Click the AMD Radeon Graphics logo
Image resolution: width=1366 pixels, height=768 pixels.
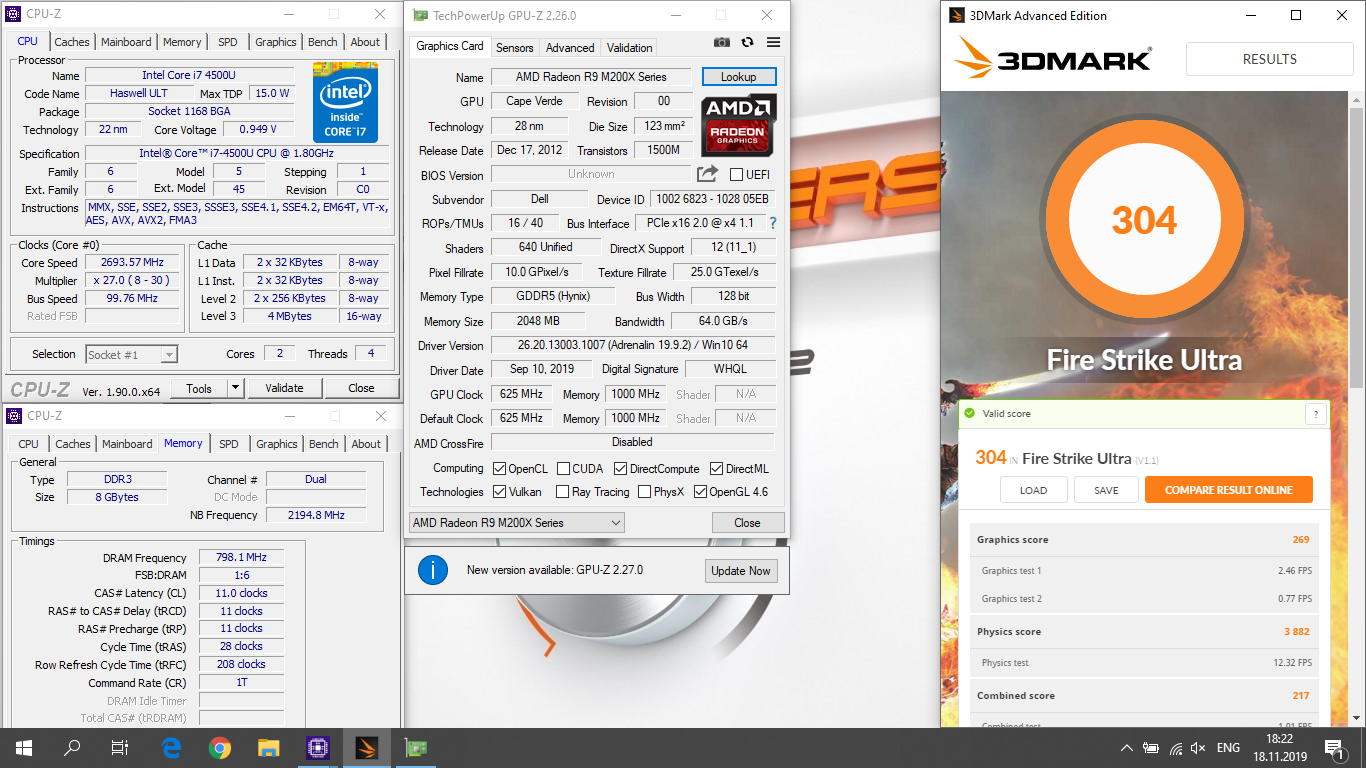[x=738, y=125]
